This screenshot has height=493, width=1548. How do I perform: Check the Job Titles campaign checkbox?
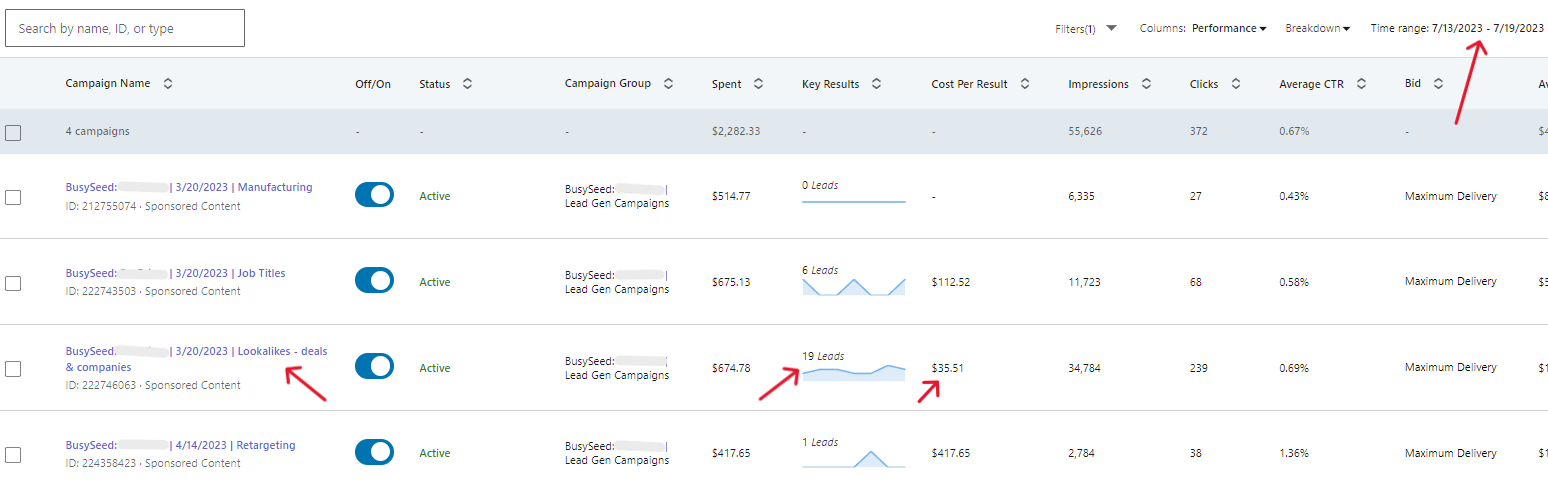(x=13, y=283)
